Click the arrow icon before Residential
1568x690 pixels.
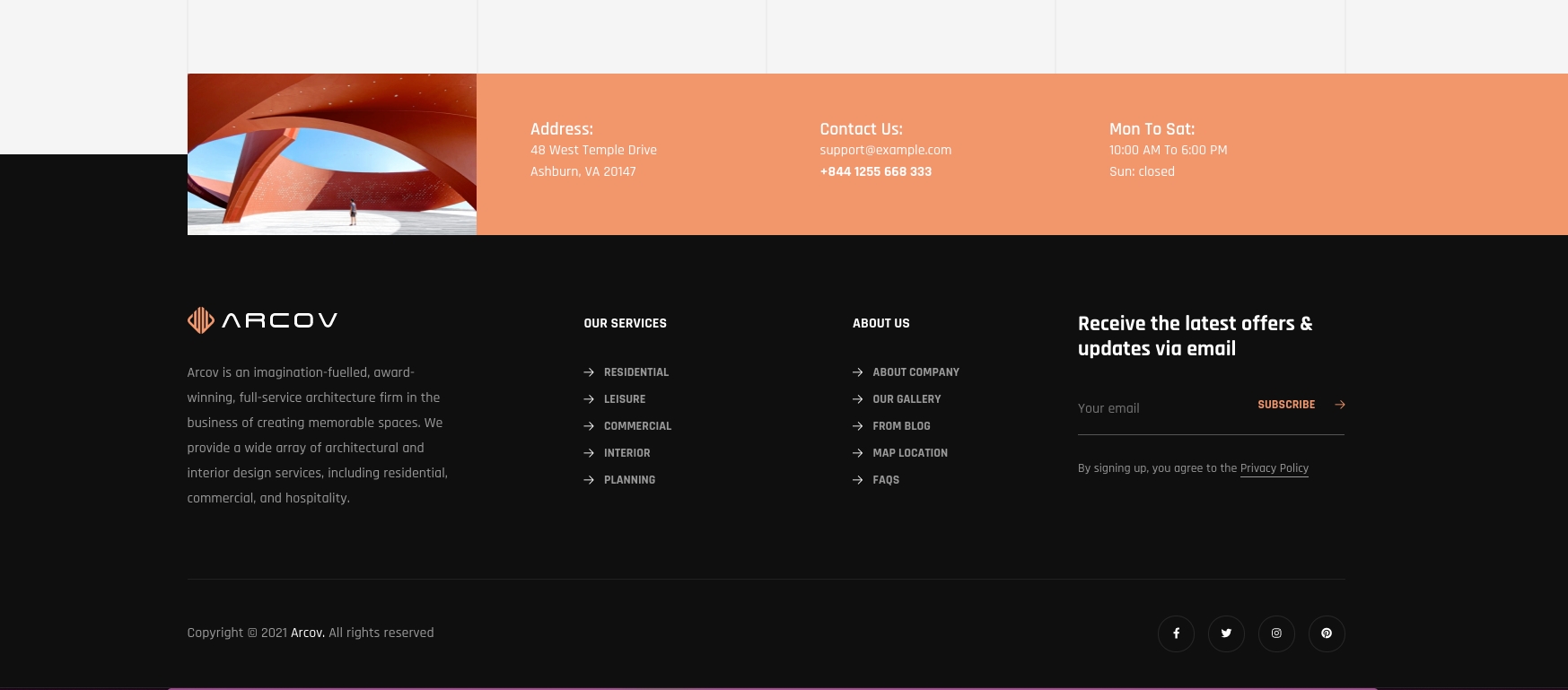click(589, 372)
